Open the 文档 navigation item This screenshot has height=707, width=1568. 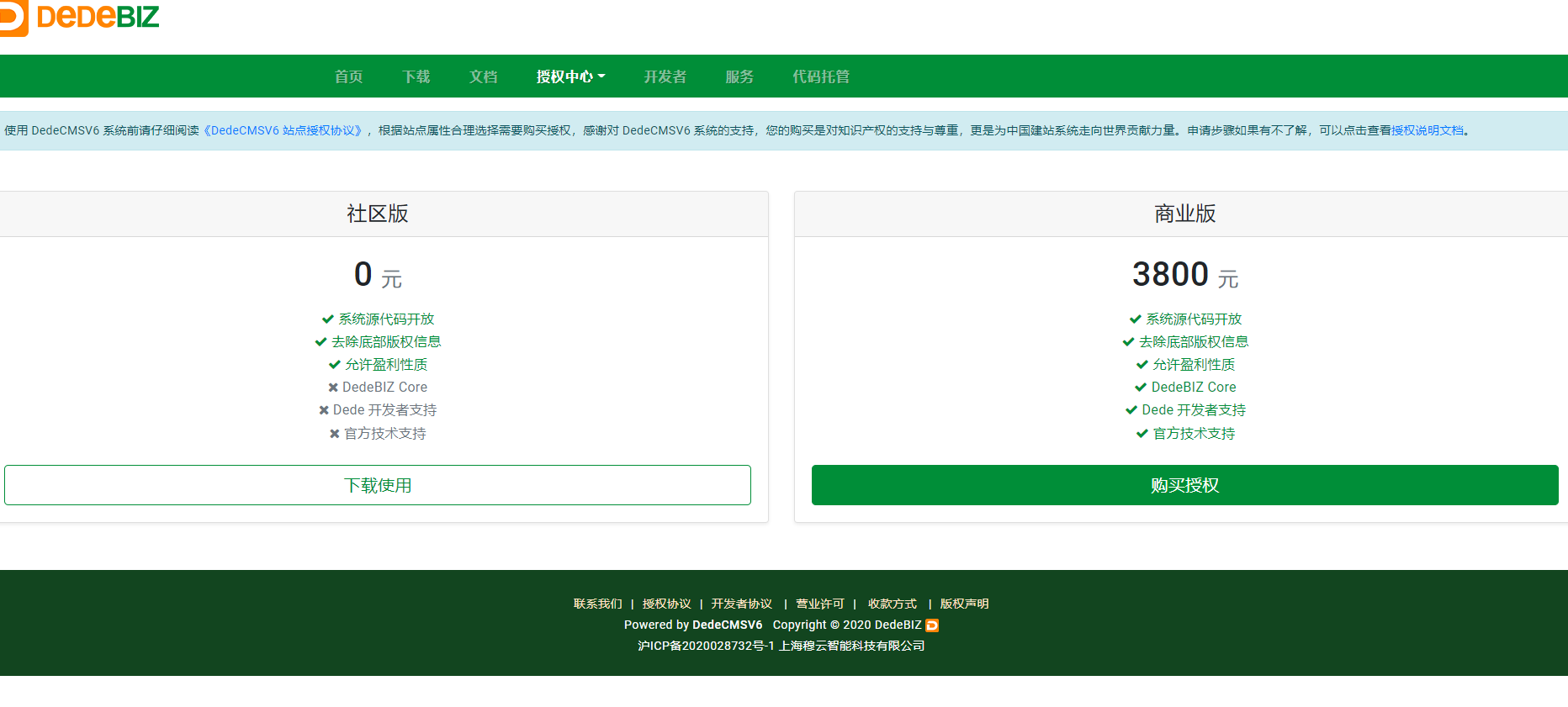(483, 77)
